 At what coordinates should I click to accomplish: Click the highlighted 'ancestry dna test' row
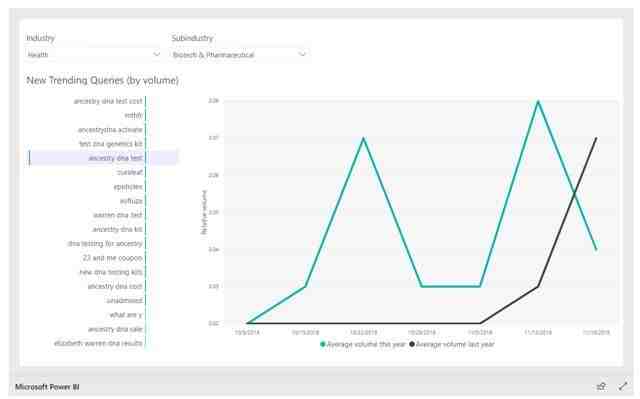click(x=103, y=158)
